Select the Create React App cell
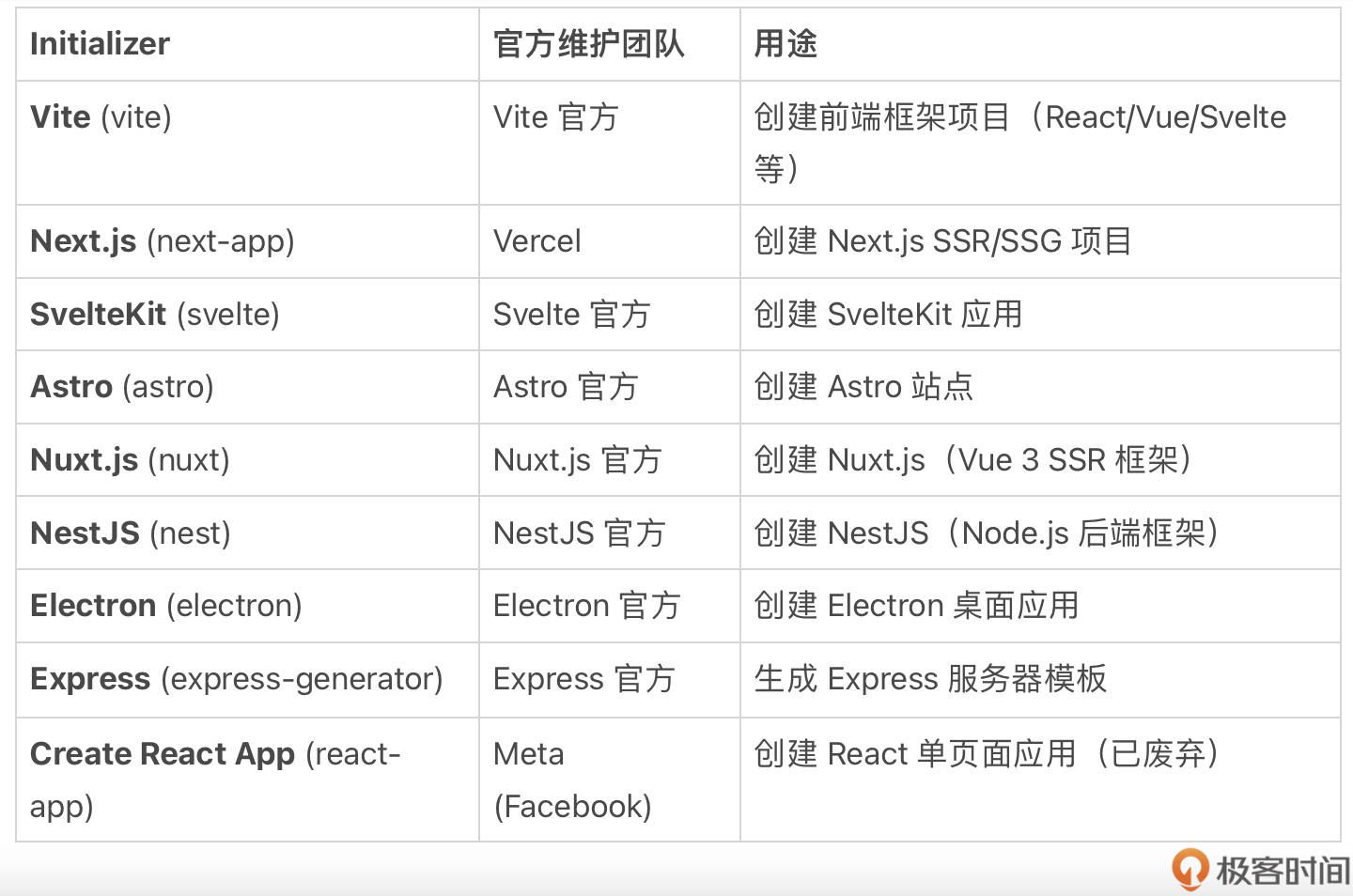1353x896 pixels. tap(215, 779)
